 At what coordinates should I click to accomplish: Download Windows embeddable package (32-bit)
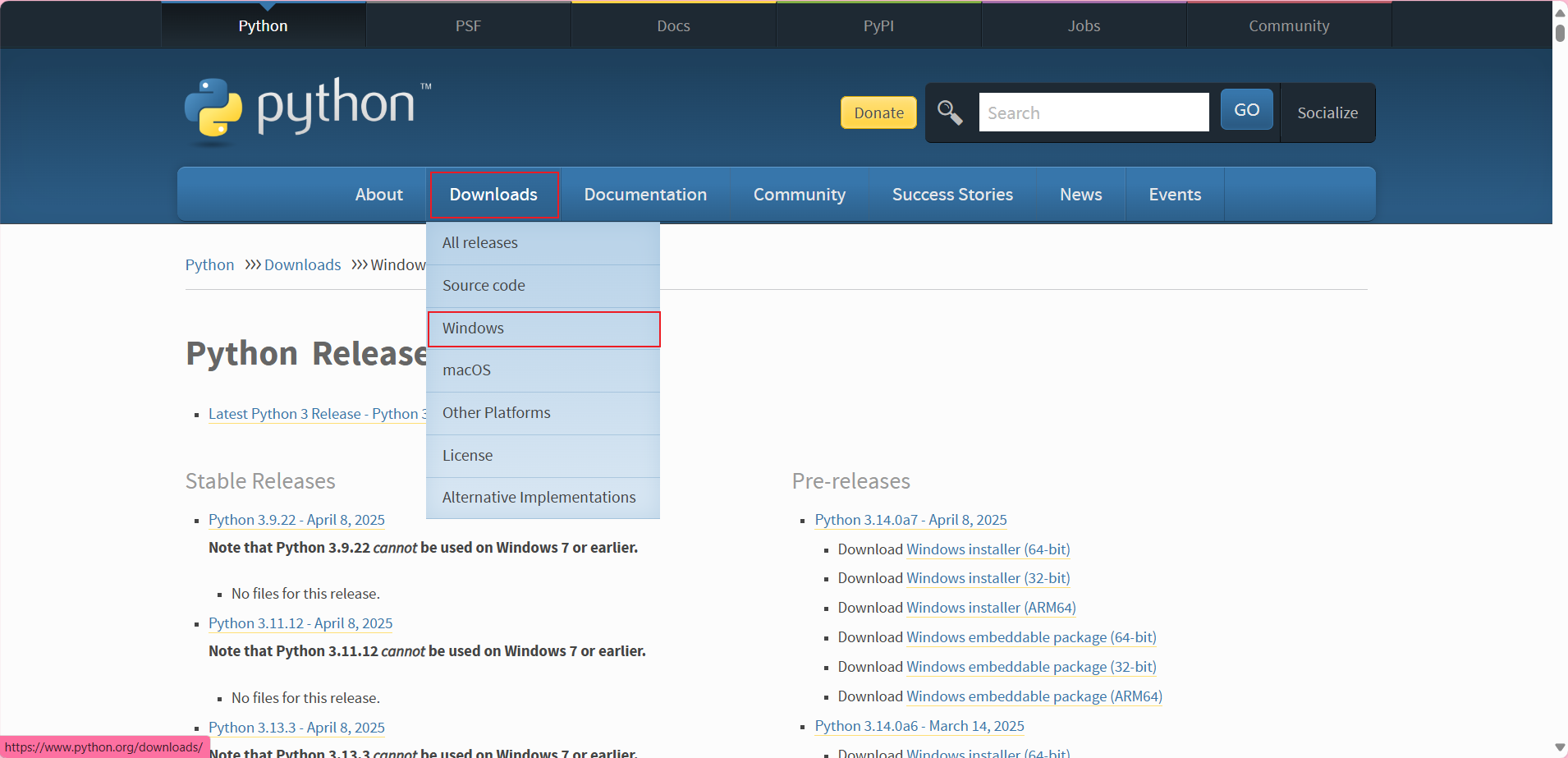click(x=1031, y=667)
